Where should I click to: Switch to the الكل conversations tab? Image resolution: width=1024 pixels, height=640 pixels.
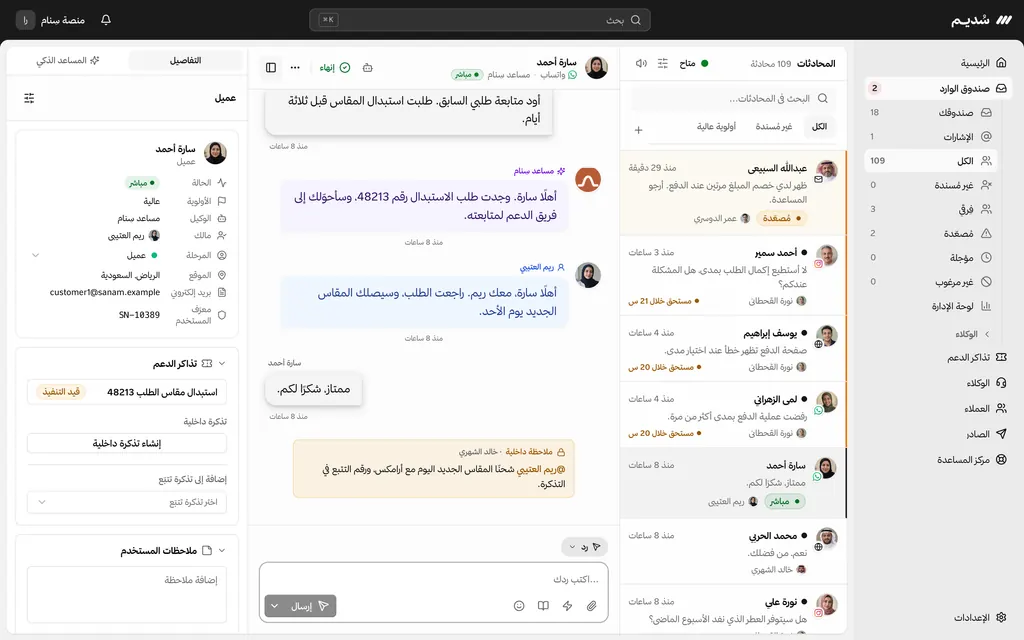click(x=819, y=127)
